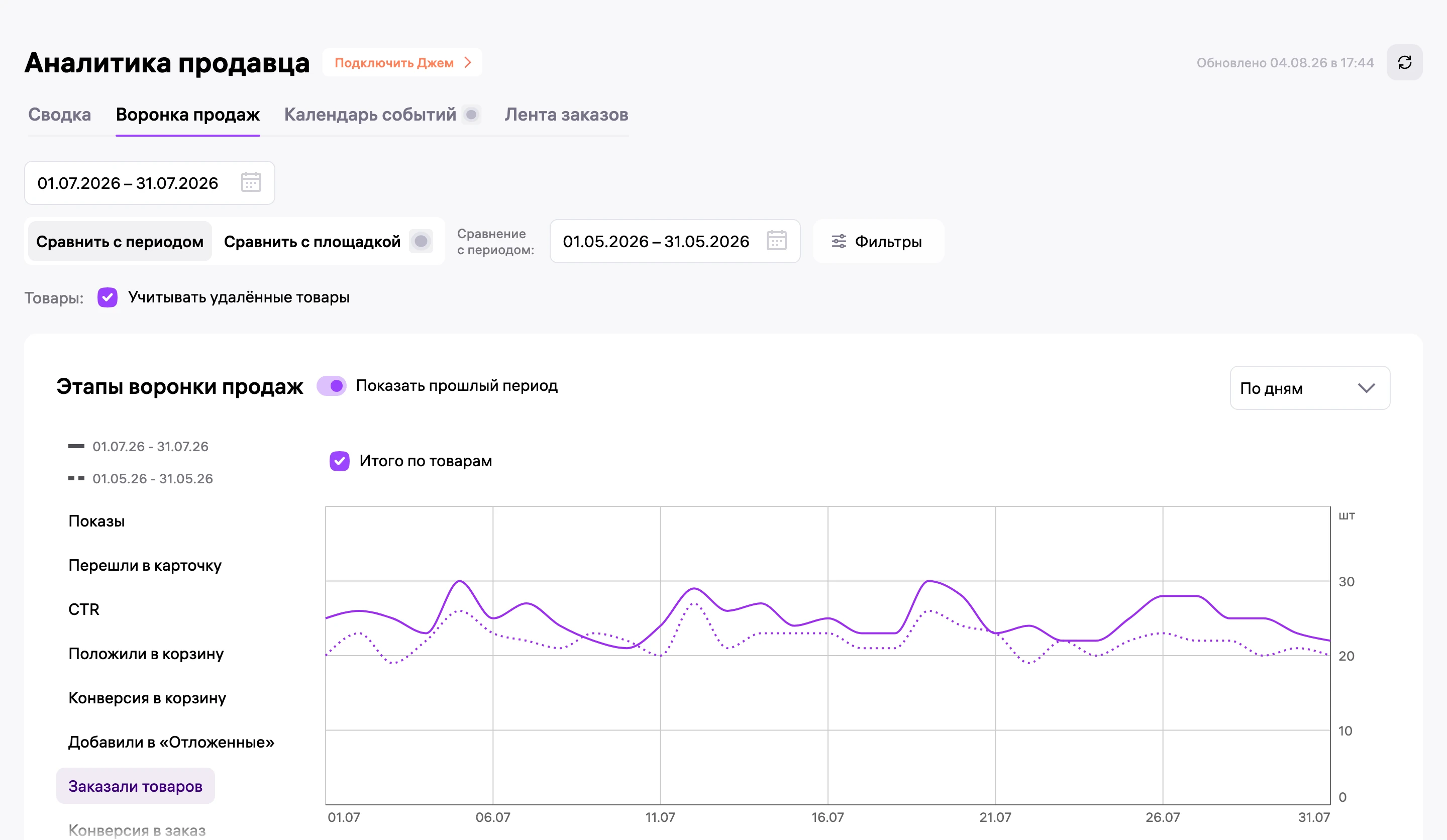Click arrow in Подключить Джем button
Image resolution: width=1447 pixels, height=840 pixels.
[468, 62]
